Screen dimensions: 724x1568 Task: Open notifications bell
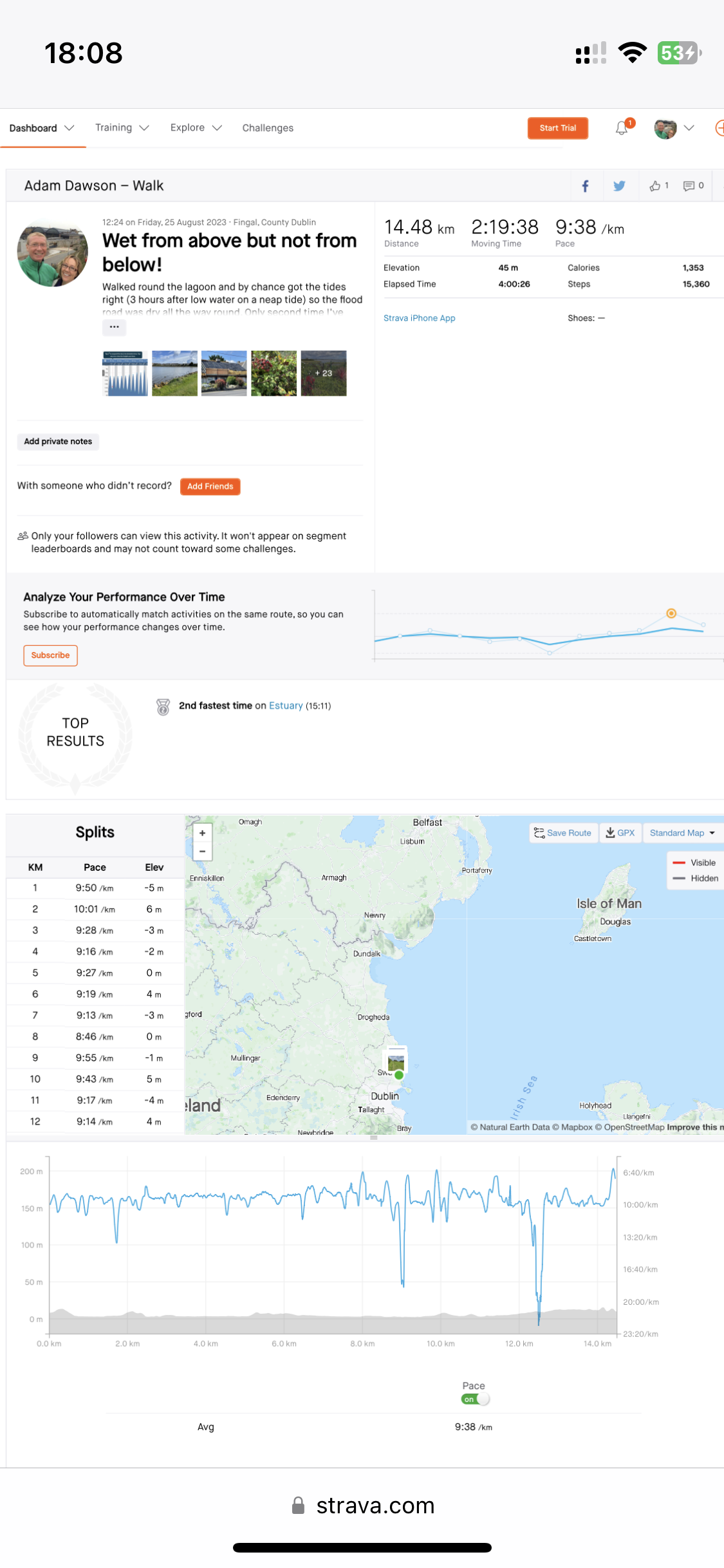point(622,128)
